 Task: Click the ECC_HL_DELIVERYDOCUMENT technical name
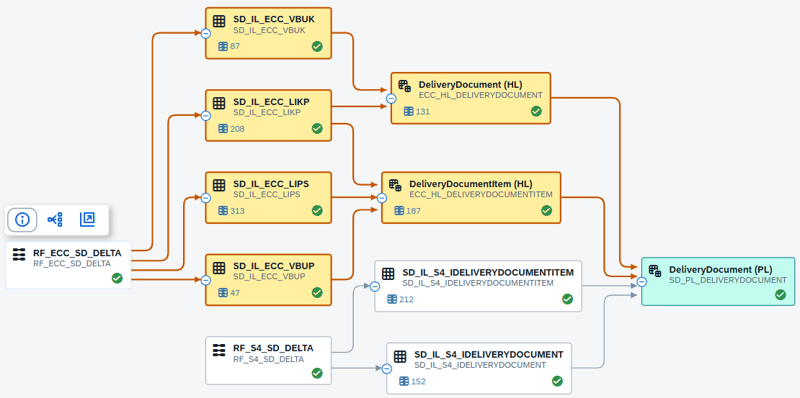480,95
